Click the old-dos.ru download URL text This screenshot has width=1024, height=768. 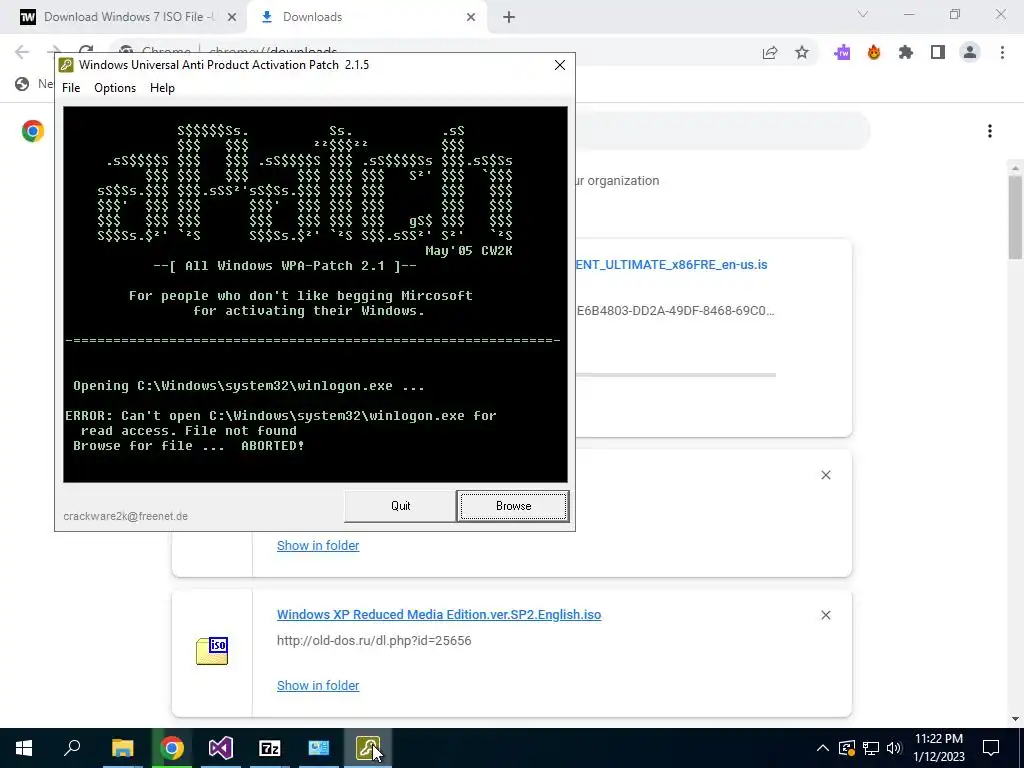pos(374,641)
